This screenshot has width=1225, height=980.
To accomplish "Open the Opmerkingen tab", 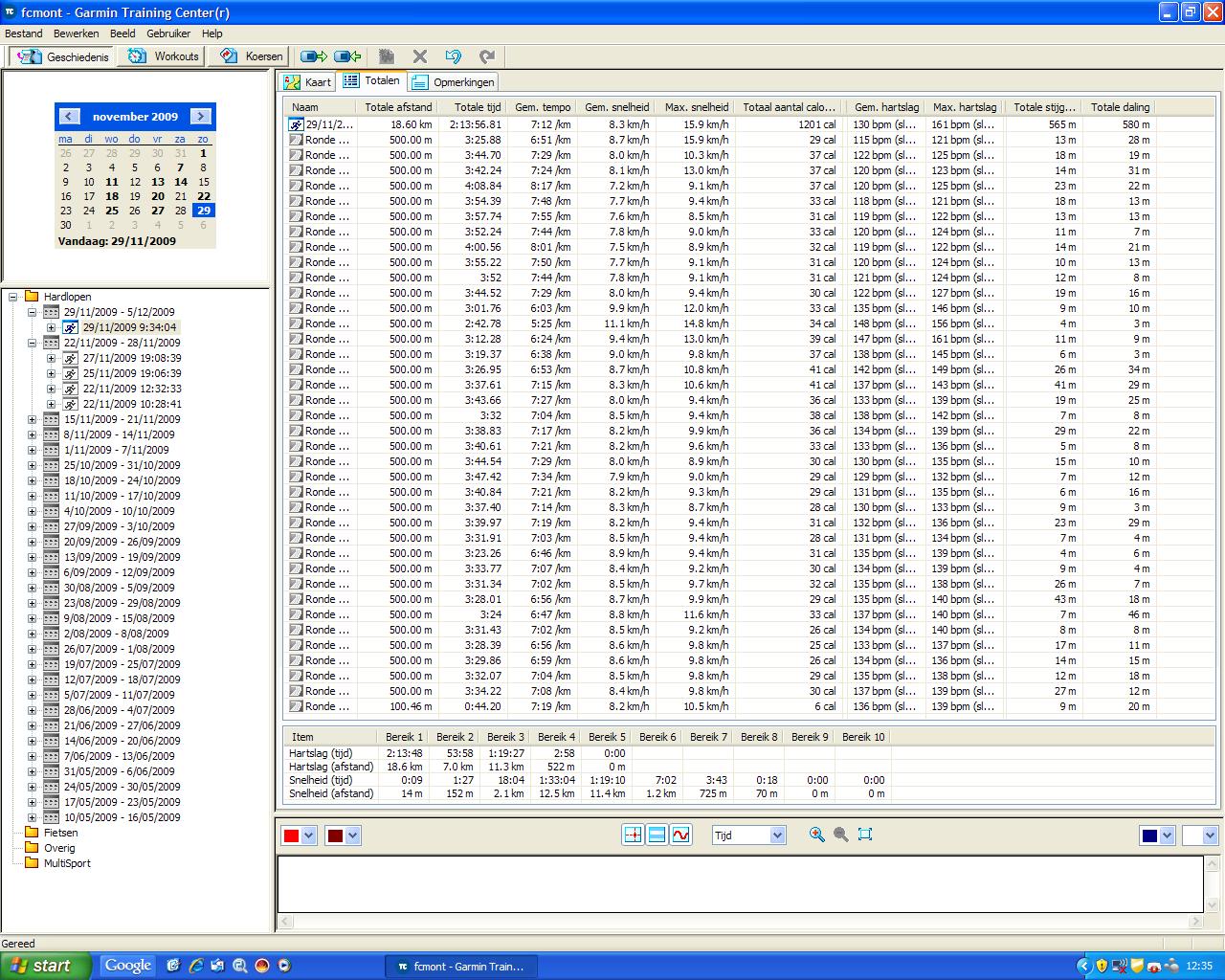I will click(453, 82).
